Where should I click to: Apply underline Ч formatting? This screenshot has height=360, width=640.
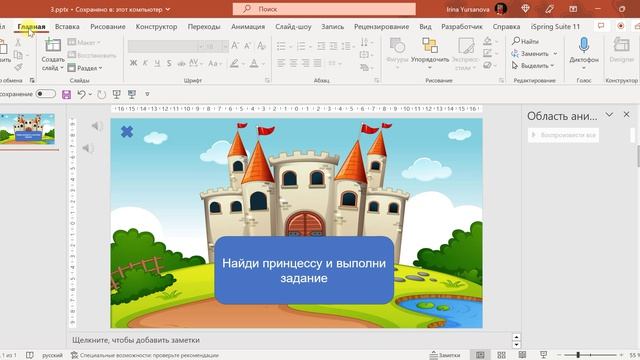click(x=157, y=63)
